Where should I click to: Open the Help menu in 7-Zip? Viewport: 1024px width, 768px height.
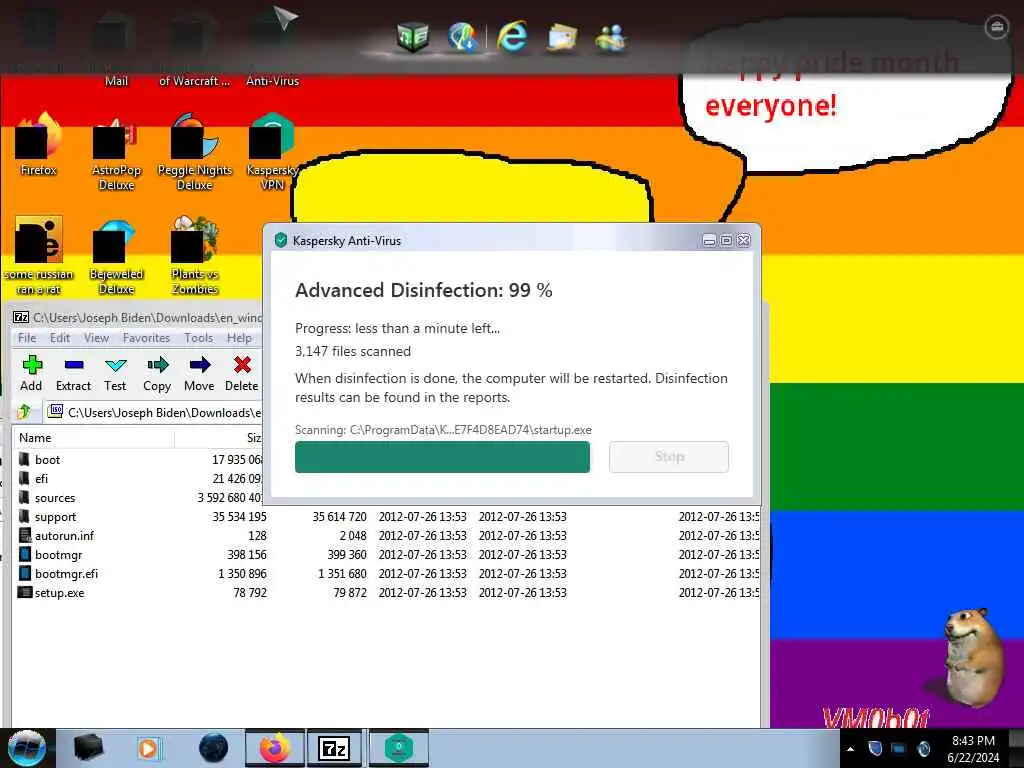239,338
